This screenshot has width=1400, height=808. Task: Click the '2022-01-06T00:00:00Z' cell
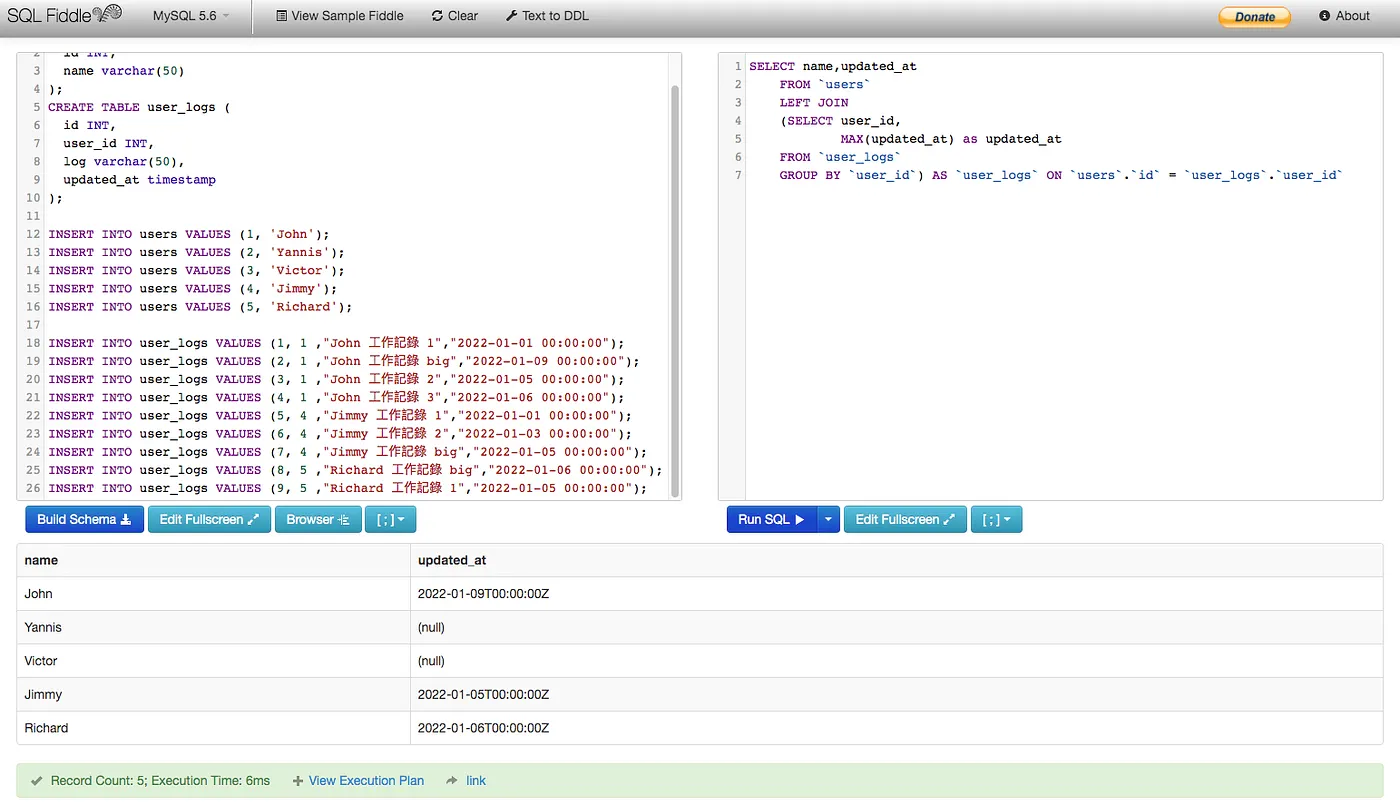(x=896, y=728)
